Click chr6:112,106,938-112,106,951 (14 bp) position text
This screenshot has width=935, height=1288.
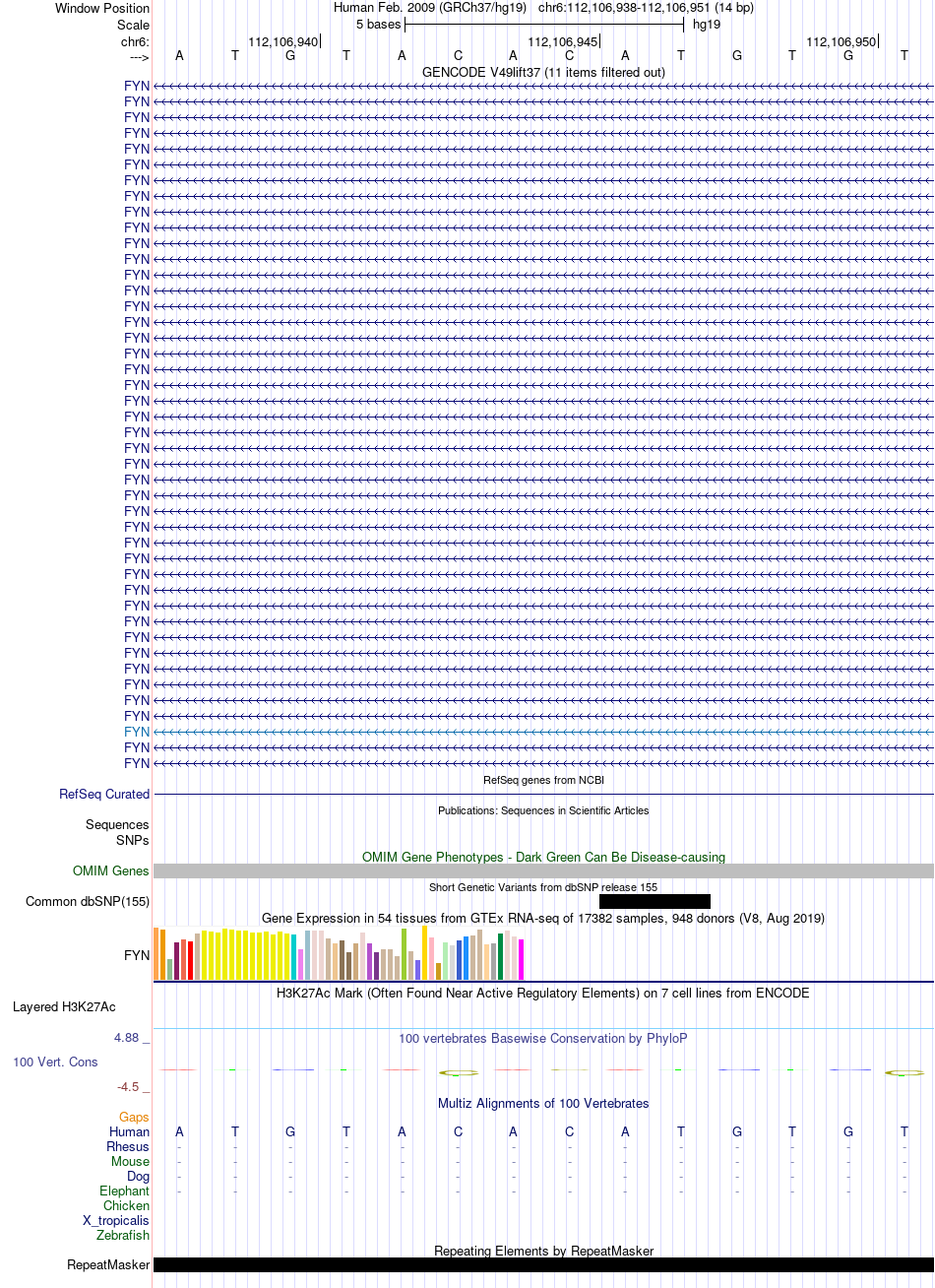tap(646, 7)
